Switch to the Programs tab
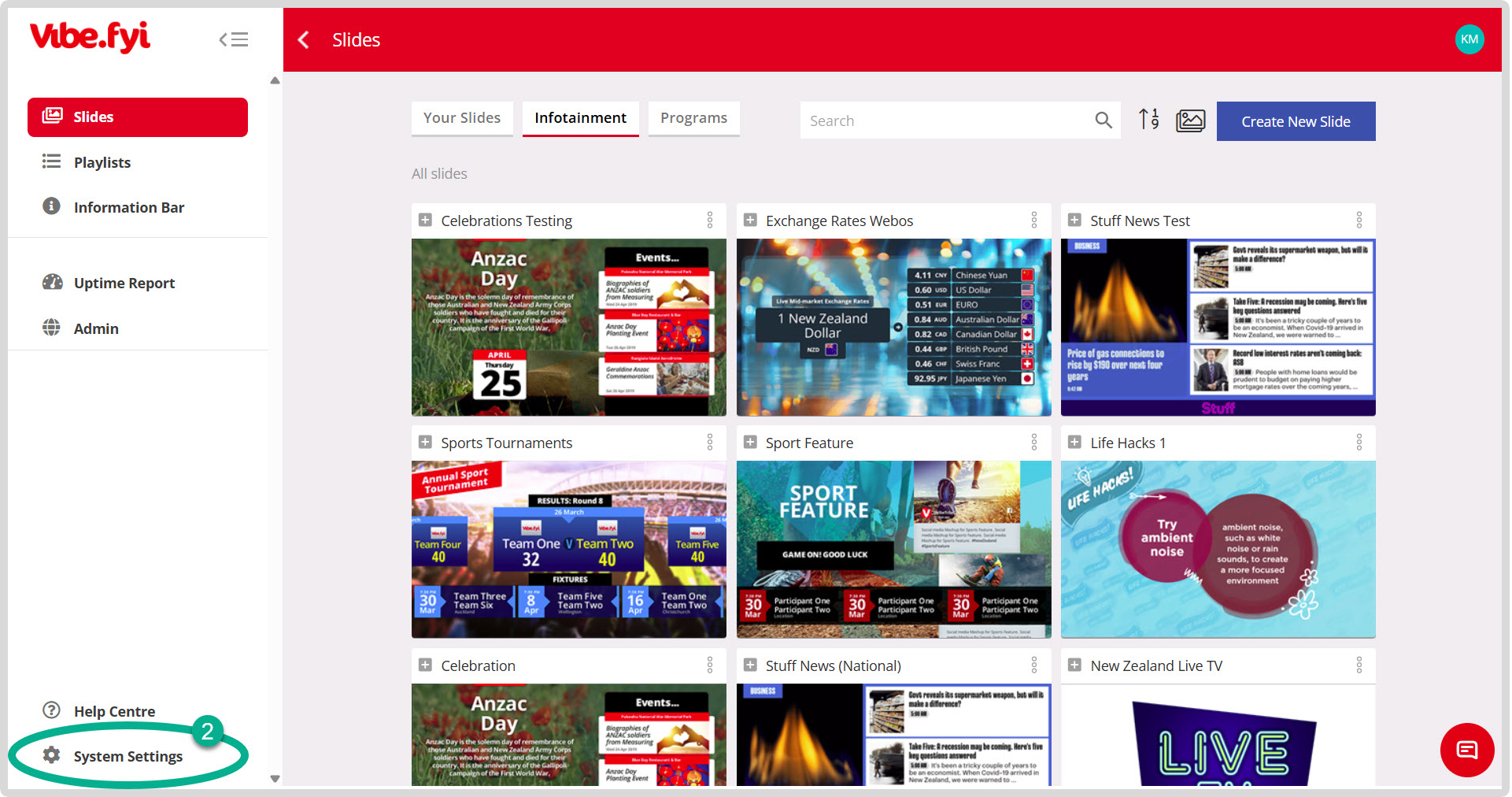Viewport: 1512px width, 797px height. (694, 118)
